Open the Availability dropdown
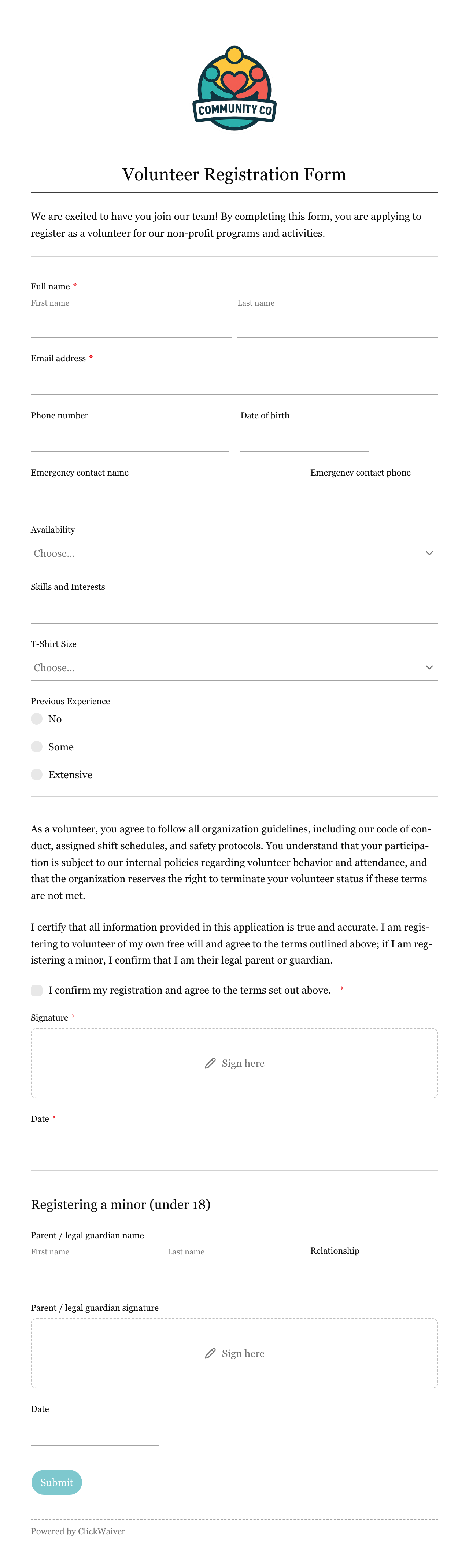This screenshot has height=1568, width=469. click(x=234, y=553)
